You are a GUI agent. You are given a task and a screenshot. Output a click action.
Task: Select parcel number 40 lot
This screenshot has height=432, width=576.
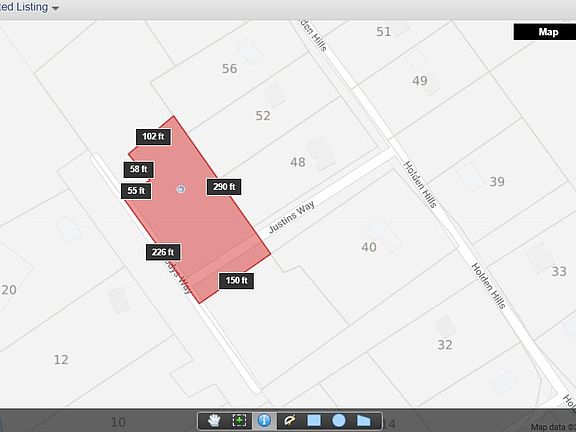pos(369,247)
